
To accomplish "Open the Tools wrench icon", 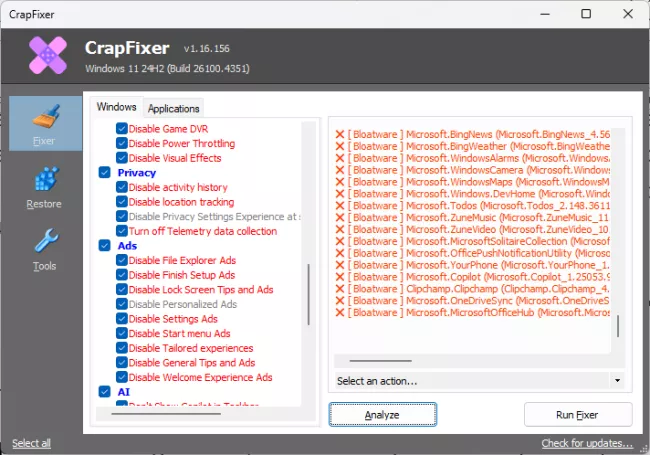I will pyautogui.click(x=44, y=242).
